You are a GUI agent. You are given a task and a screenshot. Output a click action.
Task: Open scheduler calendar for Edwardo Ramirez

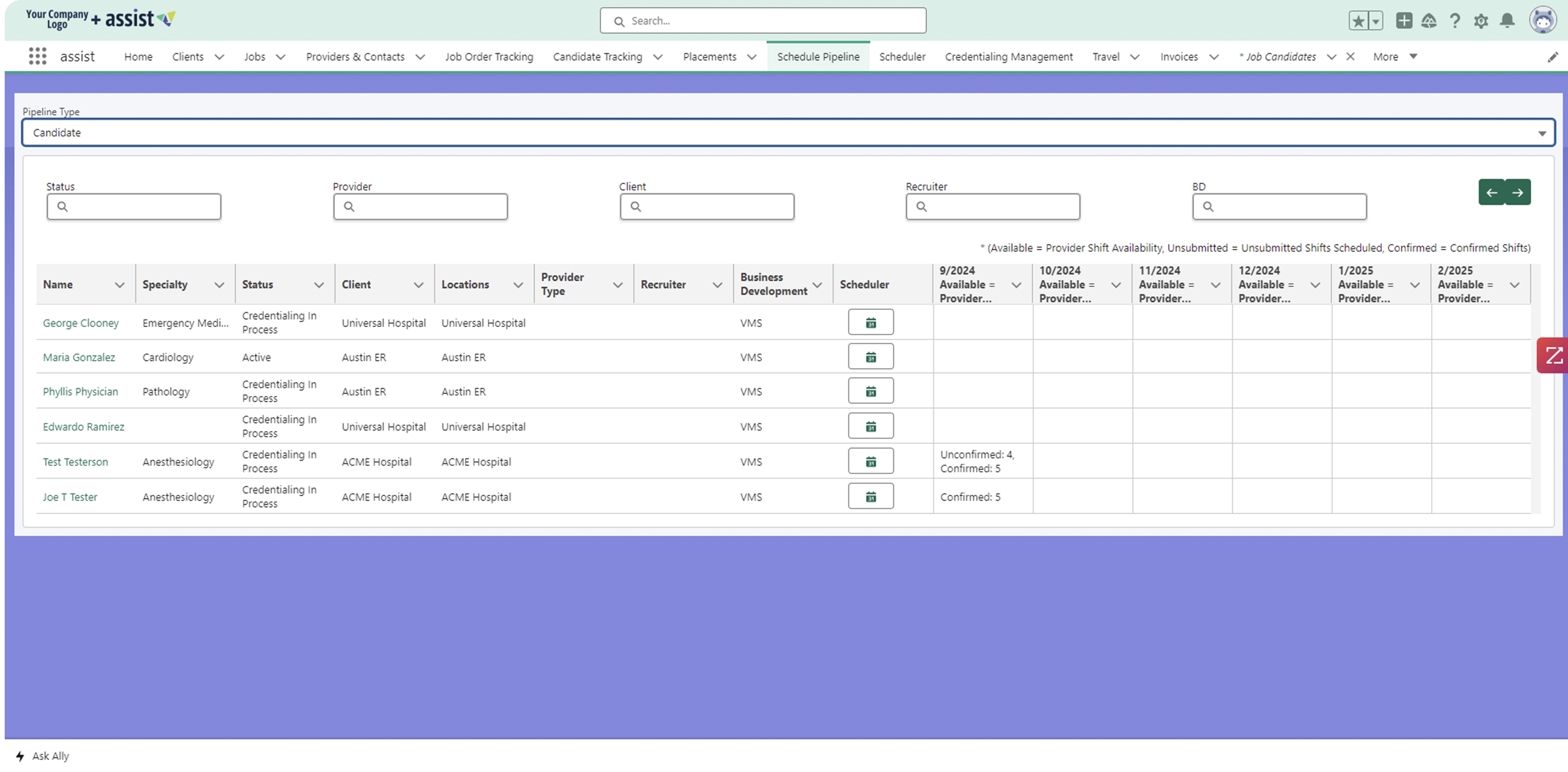871,426
